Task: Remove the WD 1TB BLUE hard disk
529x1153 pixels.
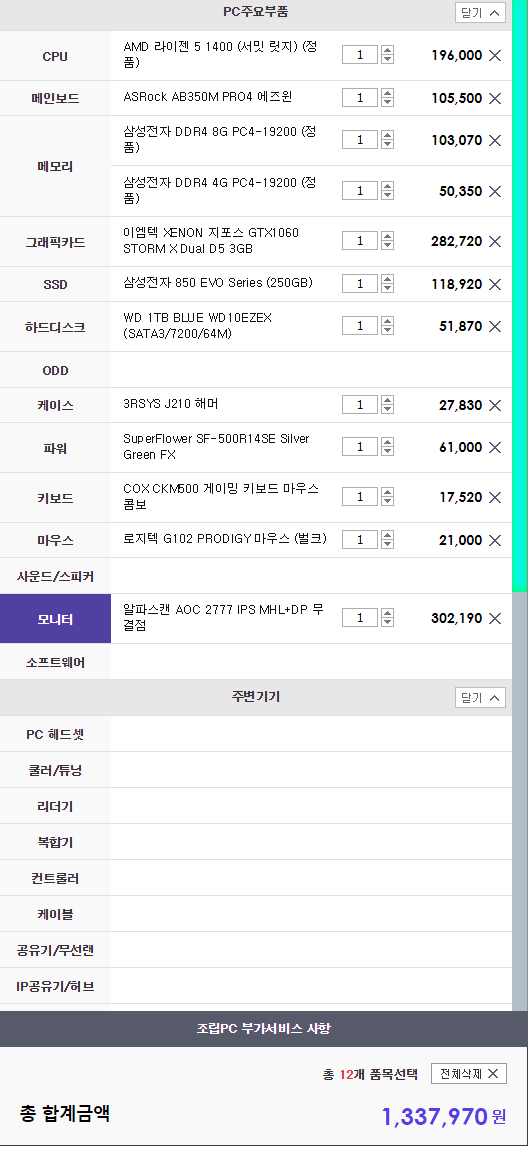Action: point(495,326)
